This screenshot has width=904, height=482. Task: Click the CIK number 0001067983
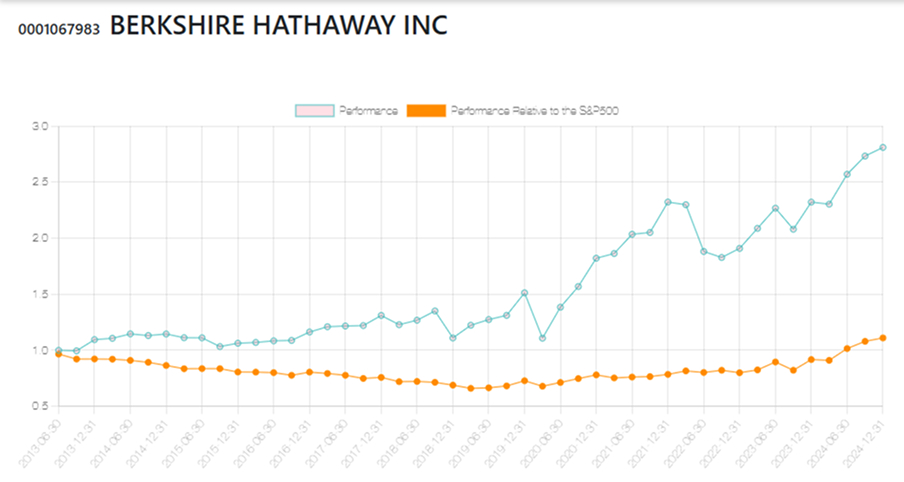click(59, 29)
